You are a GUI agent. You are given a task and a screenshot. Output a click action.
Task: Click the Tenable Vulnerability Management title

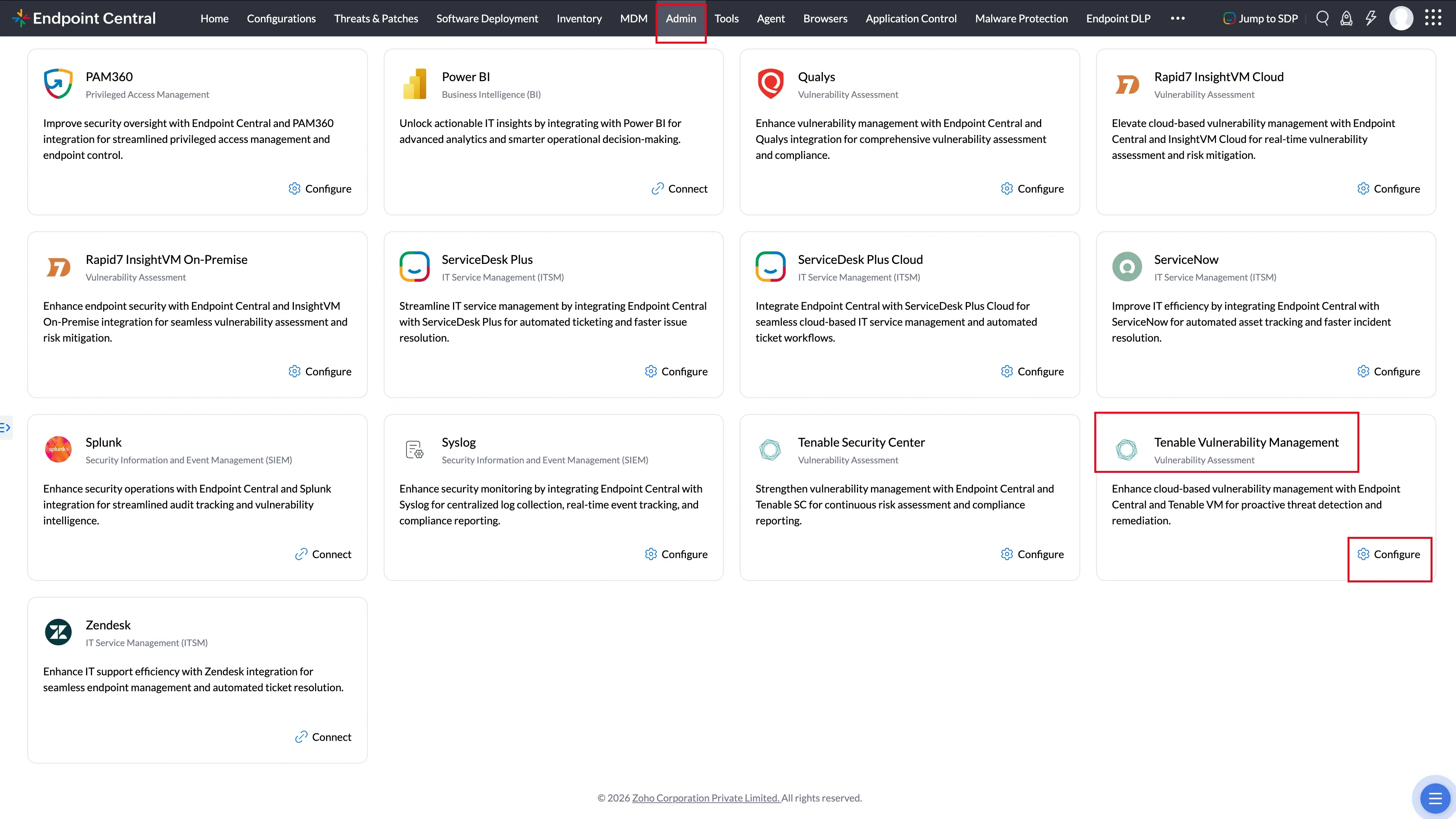pos(1246,442)
